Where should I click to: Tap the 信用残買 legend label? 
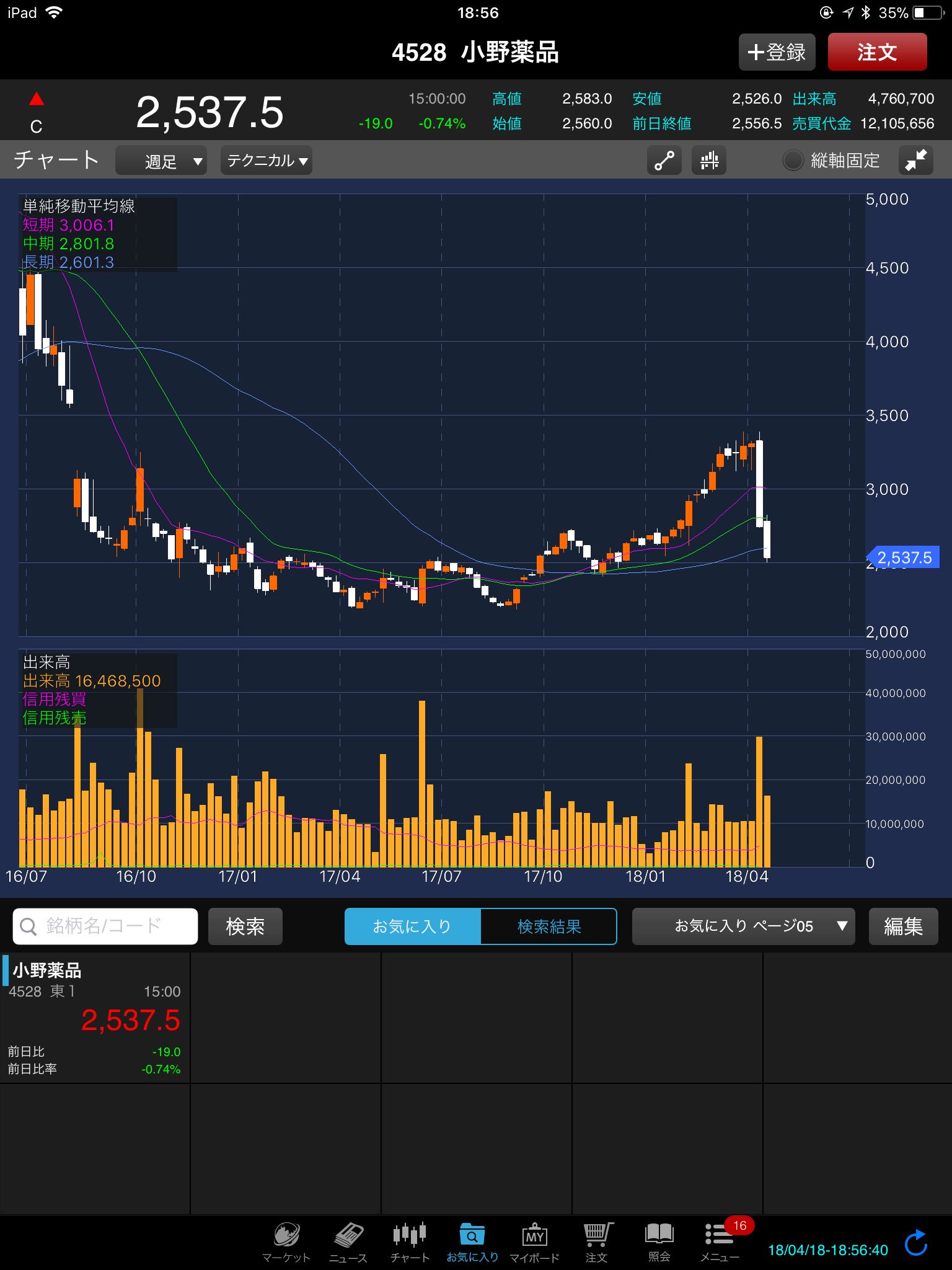(55, 699)
